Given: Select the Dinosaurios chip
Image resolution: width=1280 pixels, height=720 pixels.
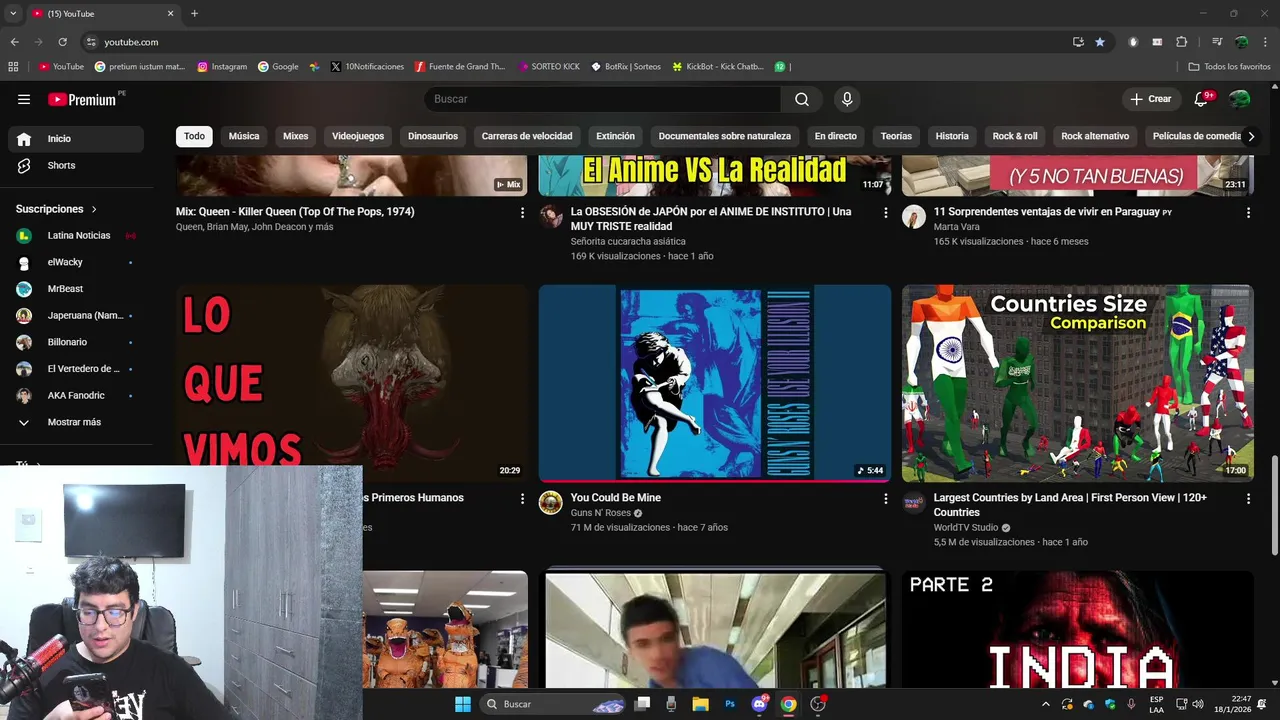Looking at the screenshot, I should (x=433, y=136).
